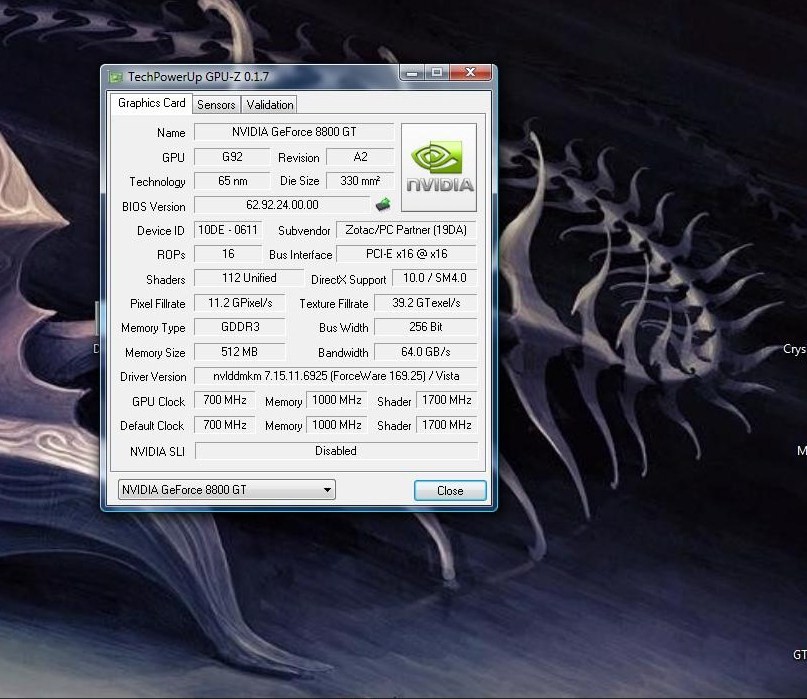Click the GPU field showing G92
807x699 pixels.
click(232, 156)
